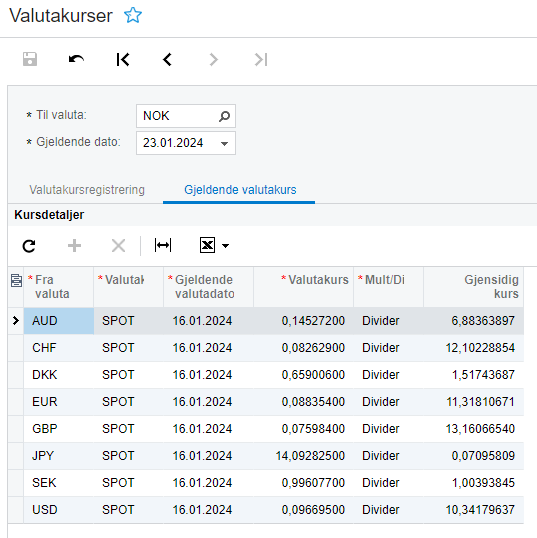Image resolution: width=537 pixels, height=538 pixels.
Task: Select the SEK currency cell
Action: 59,483
